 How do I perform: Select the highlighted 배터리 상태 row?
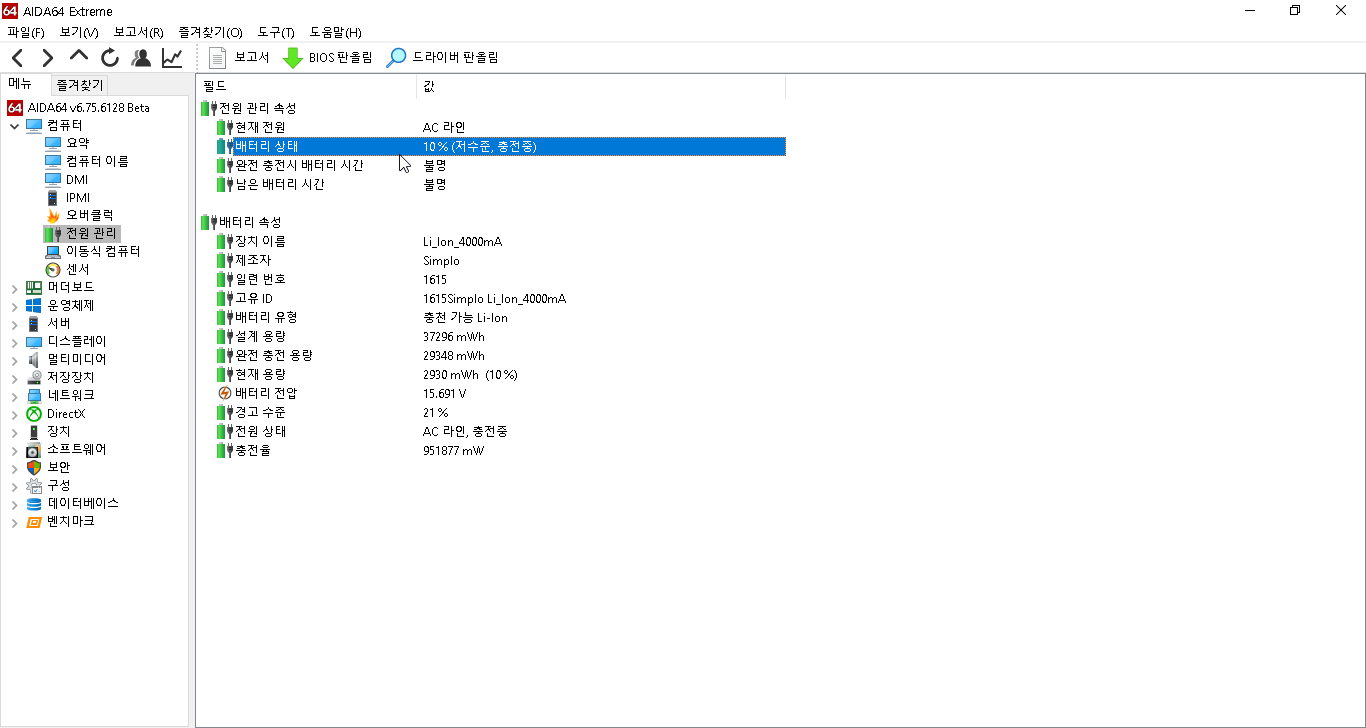(500, 146)
